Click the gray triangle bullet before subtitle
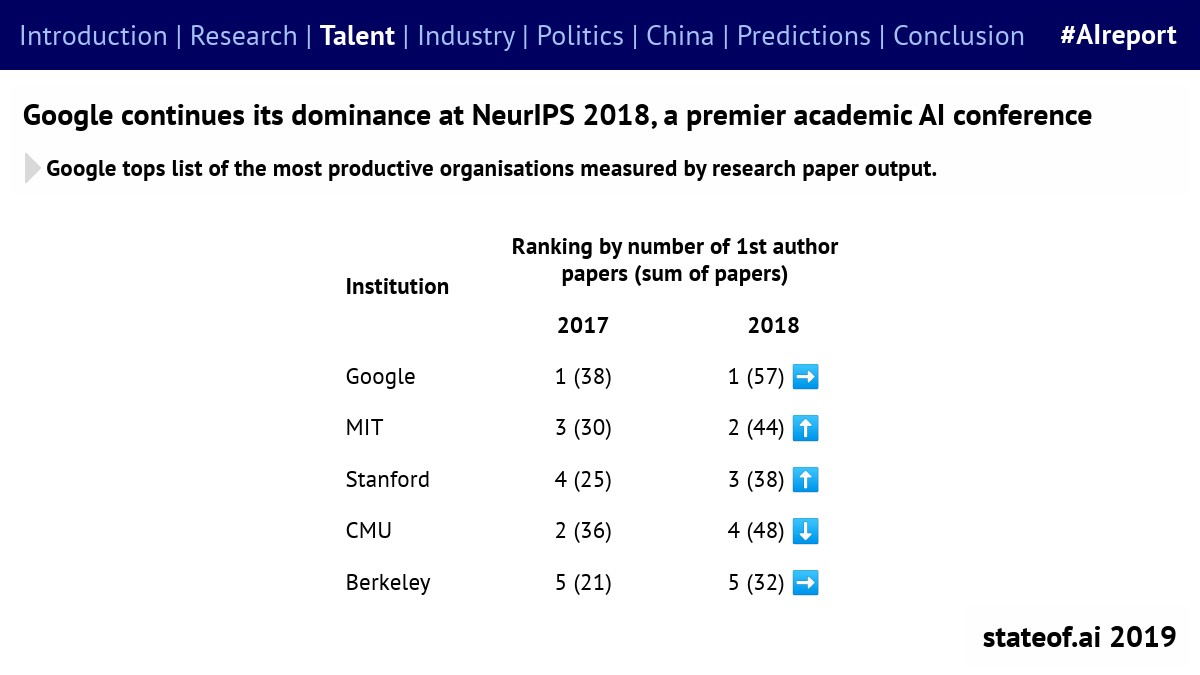 (x=33, y=169)
